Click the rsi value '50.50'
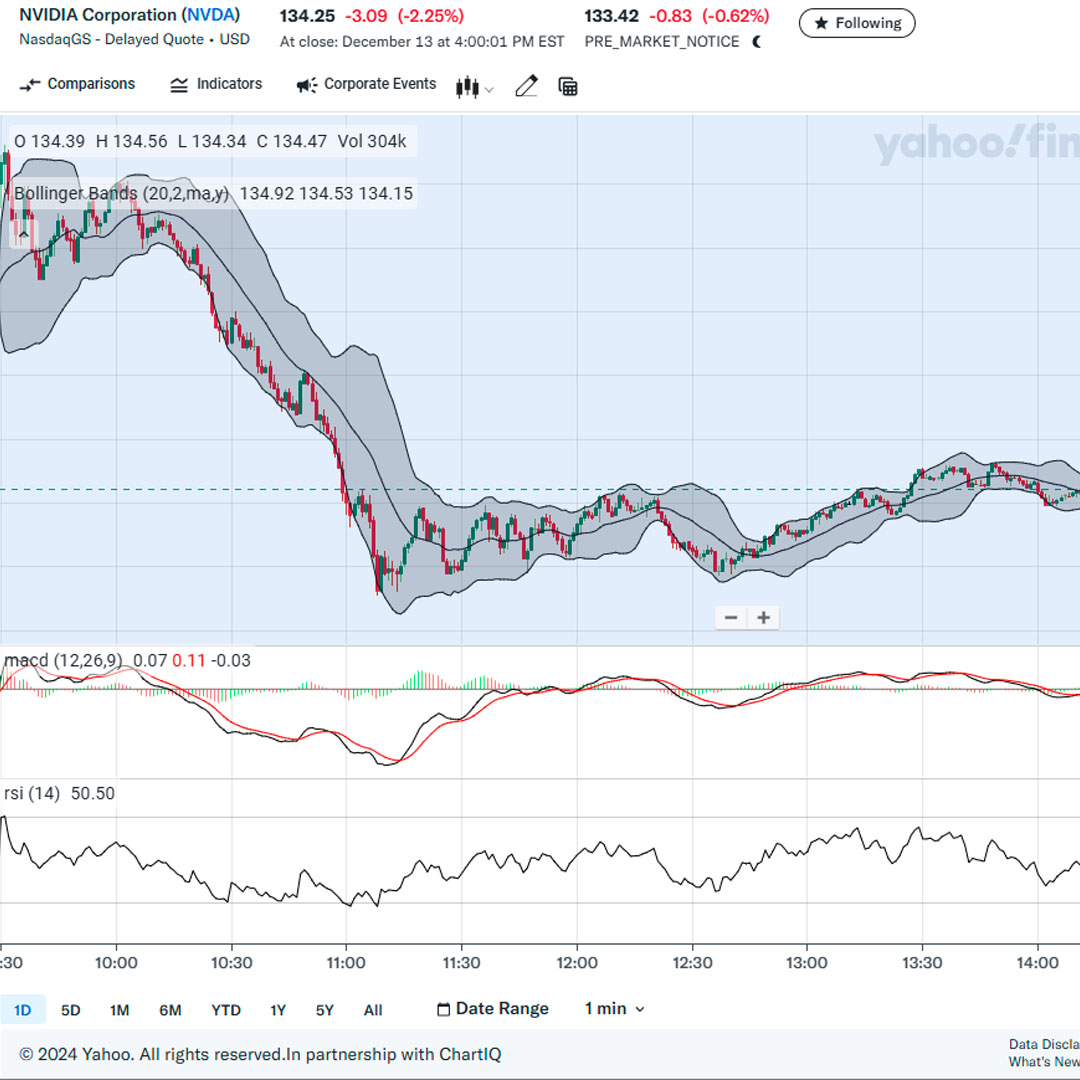This screenshot has width=1080, height=1080. pyautogui.click(x=93, y=793)
